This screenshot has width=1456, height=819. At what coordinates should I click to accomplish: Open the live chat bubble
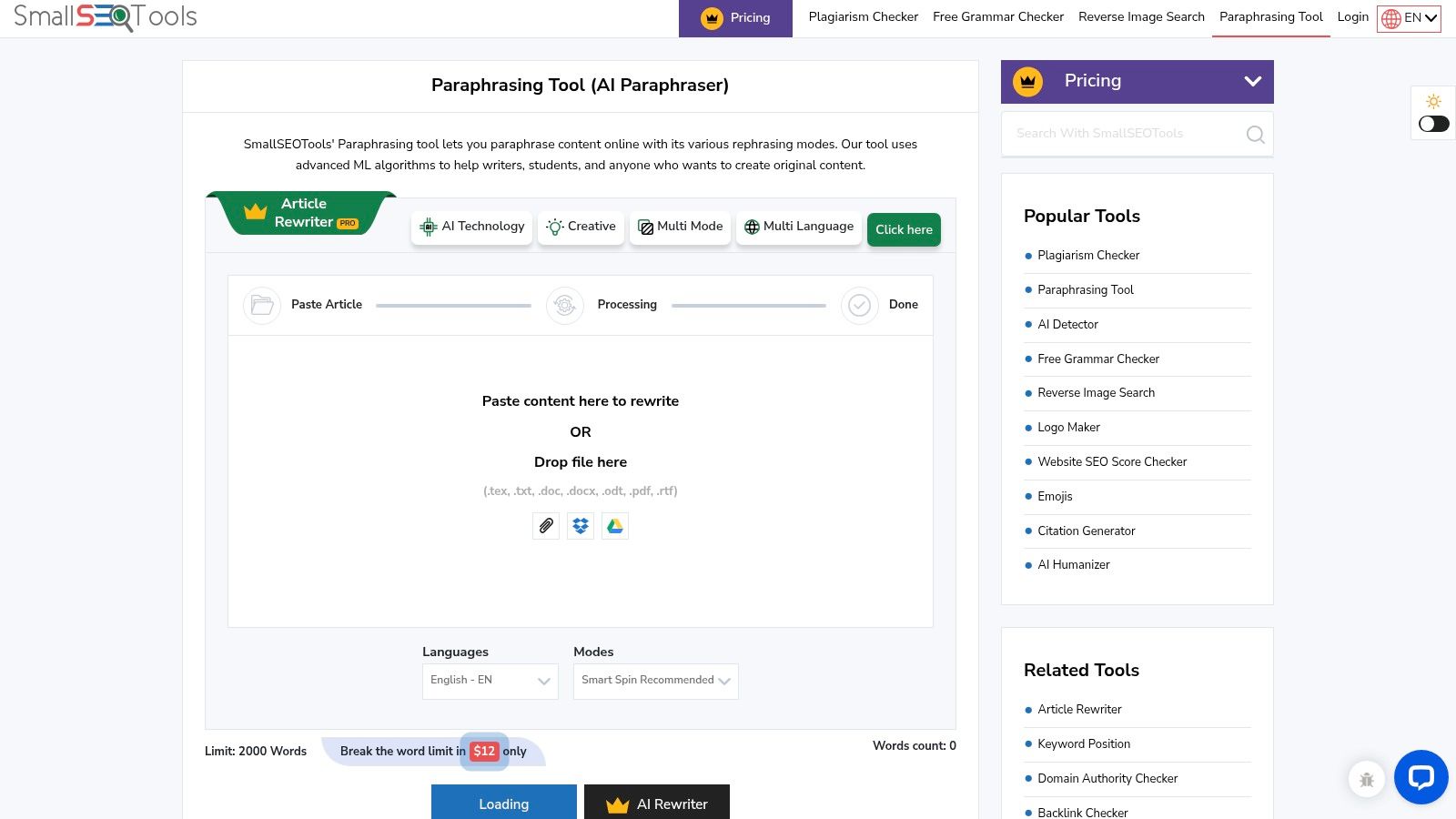pyautogui.click(x=1421, y=777)
